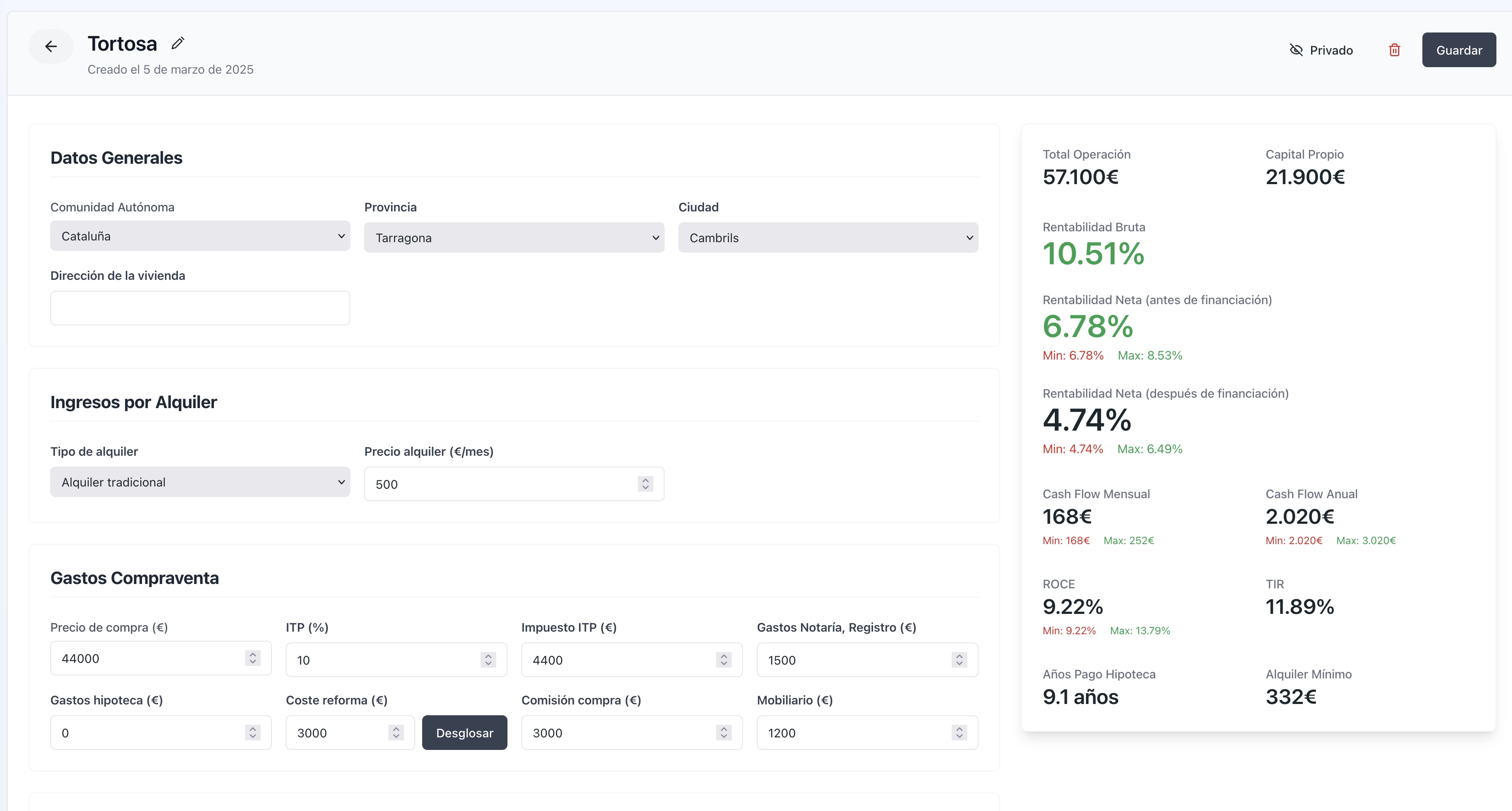Click the red trash delete icon

1395,50
